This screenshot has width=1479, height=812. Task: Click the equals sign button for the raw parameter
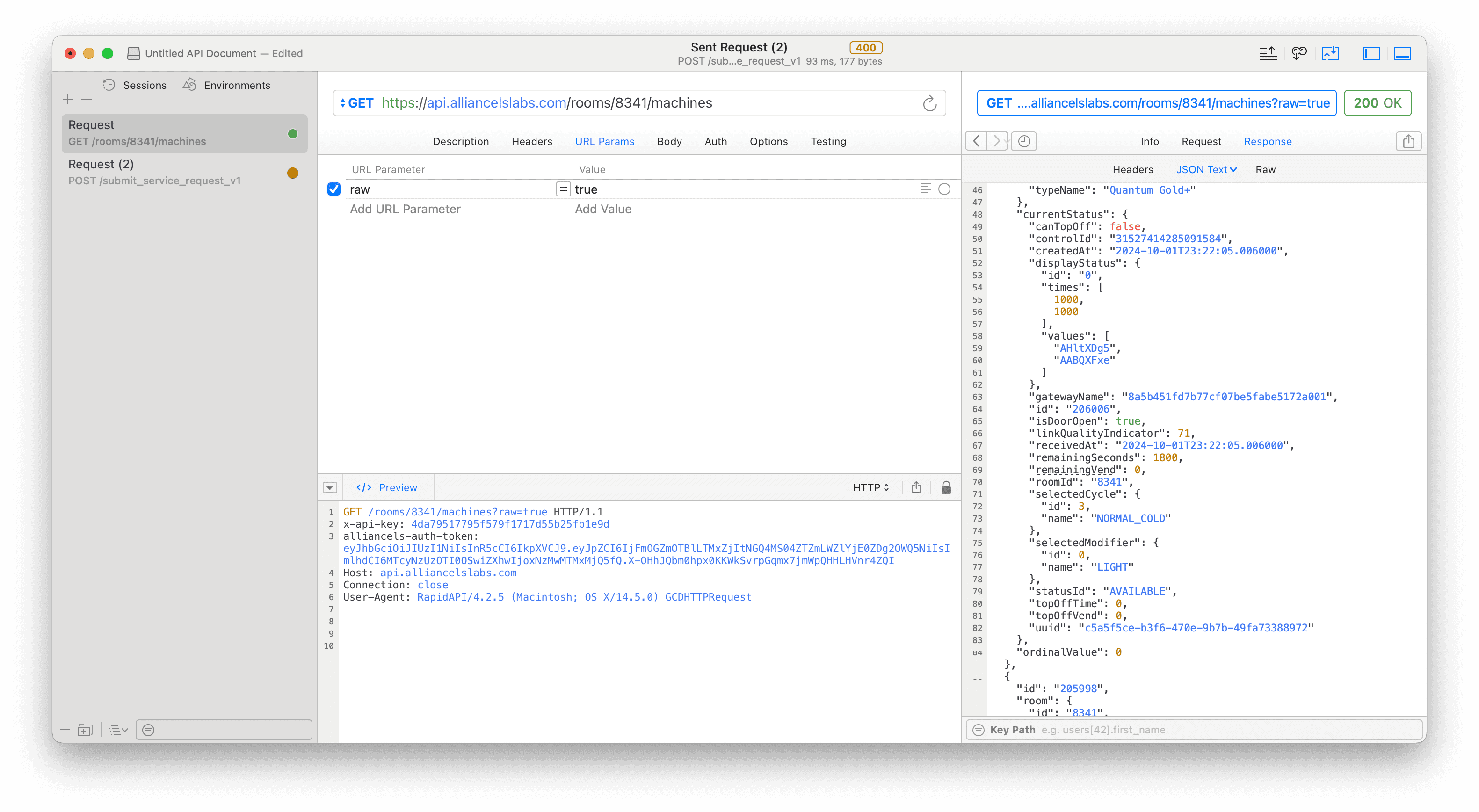coord(563,189)
